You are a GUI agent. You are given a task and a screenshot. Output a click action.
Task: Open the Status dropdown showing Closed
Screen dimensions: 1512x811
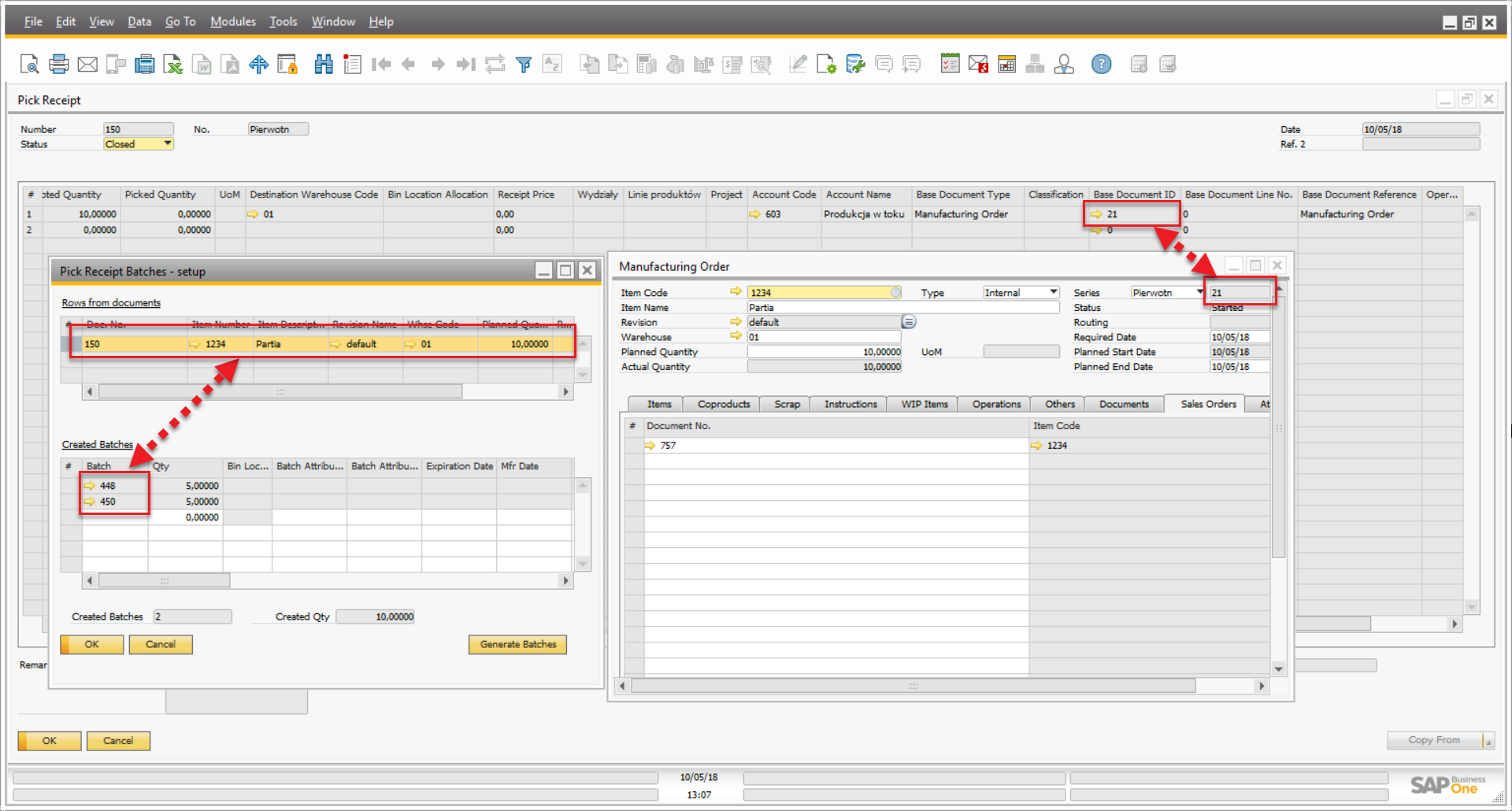(166, 143)
